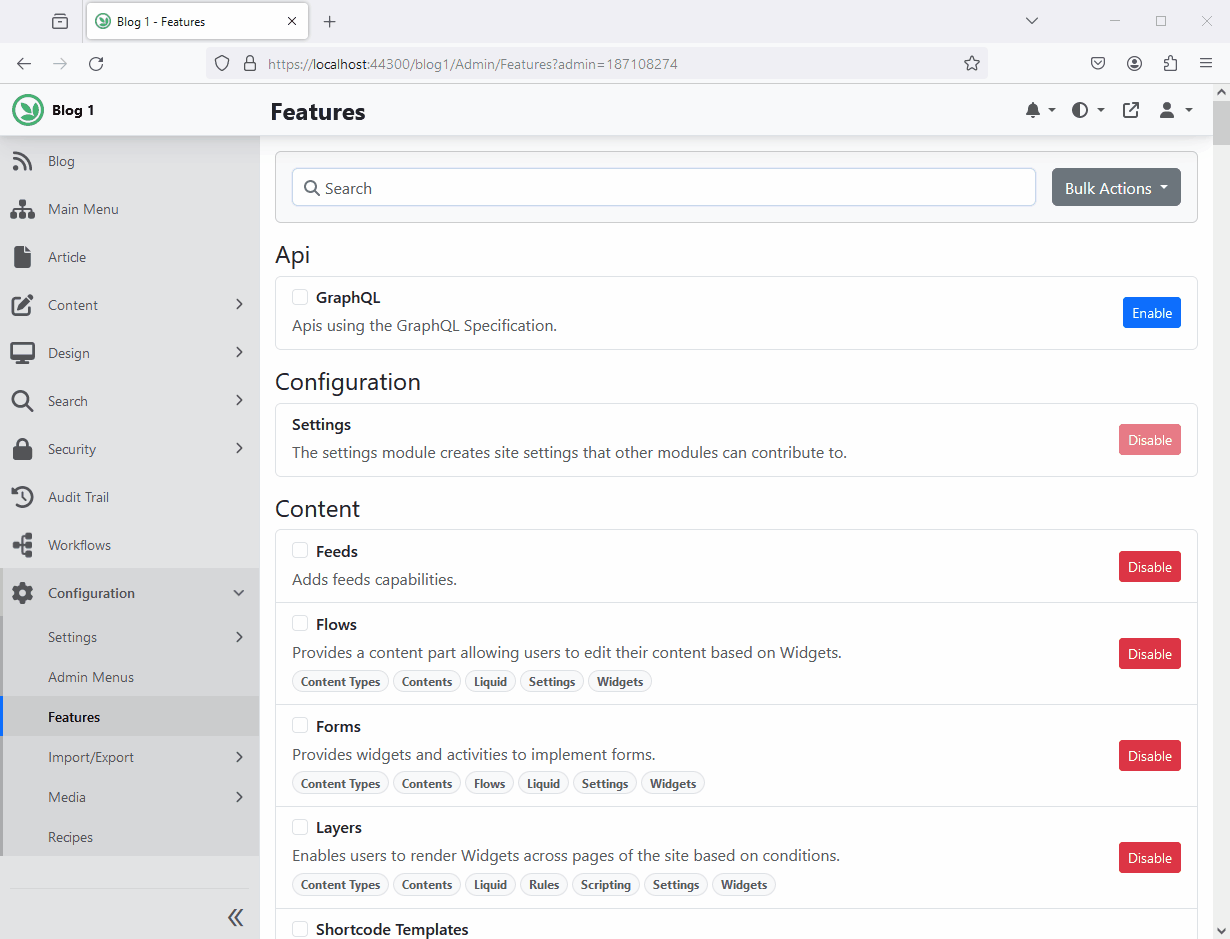The width and height of the screenshot is (1230, 939).
Task: Check the Forms feature checkbox
Action: (x=300, y=725)
